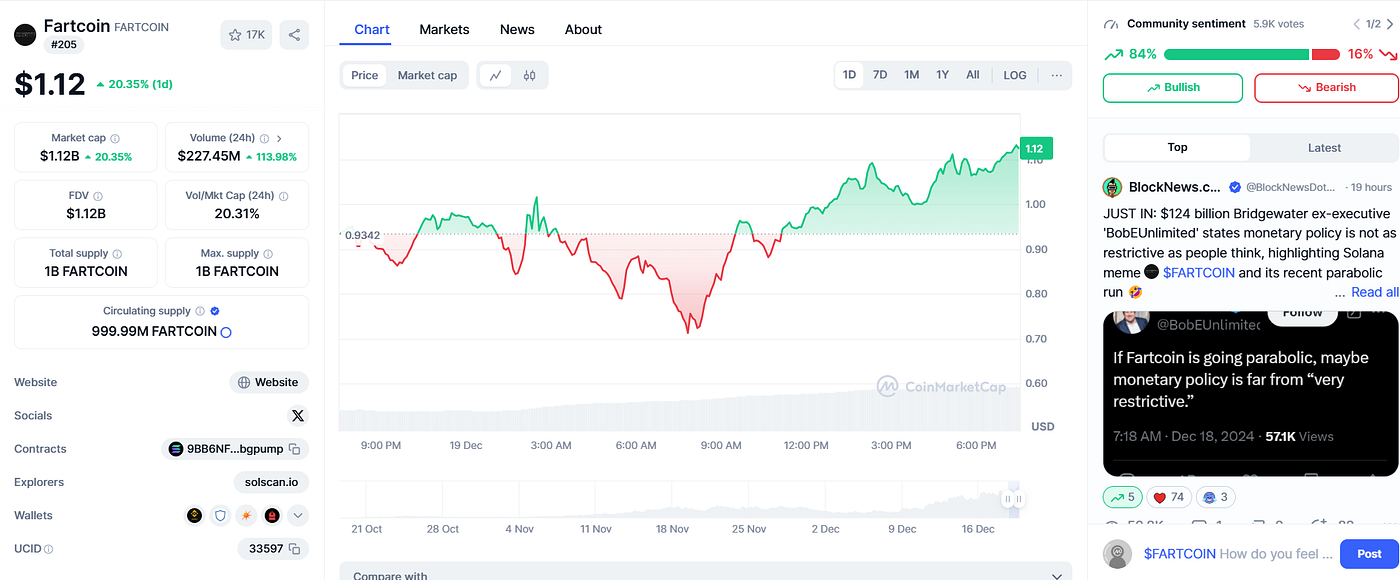This screenshot has width=1400, height=580.
Task: Click the Total supply info icon
Action: pos(117,254)
